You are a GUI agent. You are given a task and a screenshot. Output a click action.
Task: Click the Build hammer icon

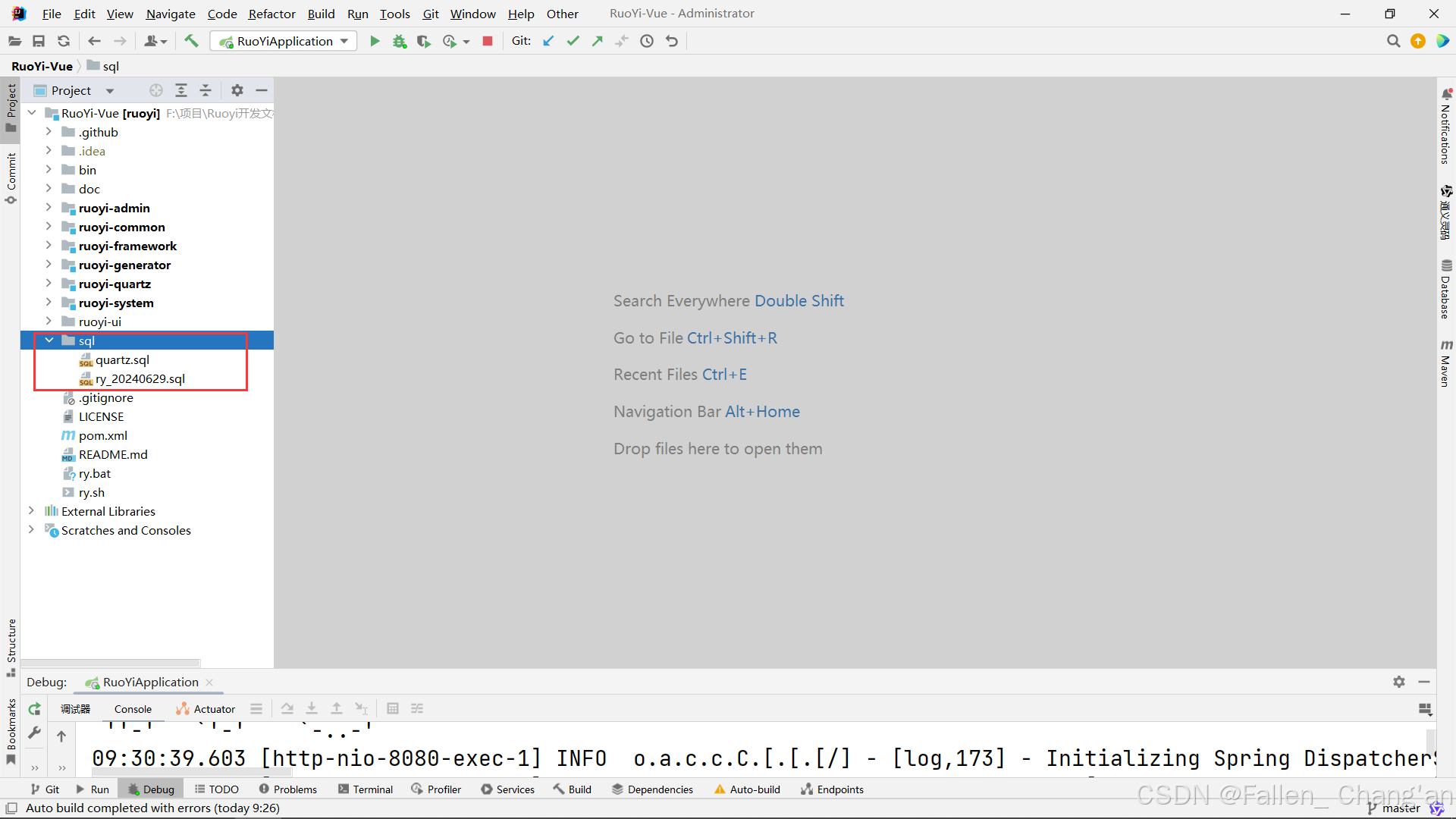tap(191, 41)
